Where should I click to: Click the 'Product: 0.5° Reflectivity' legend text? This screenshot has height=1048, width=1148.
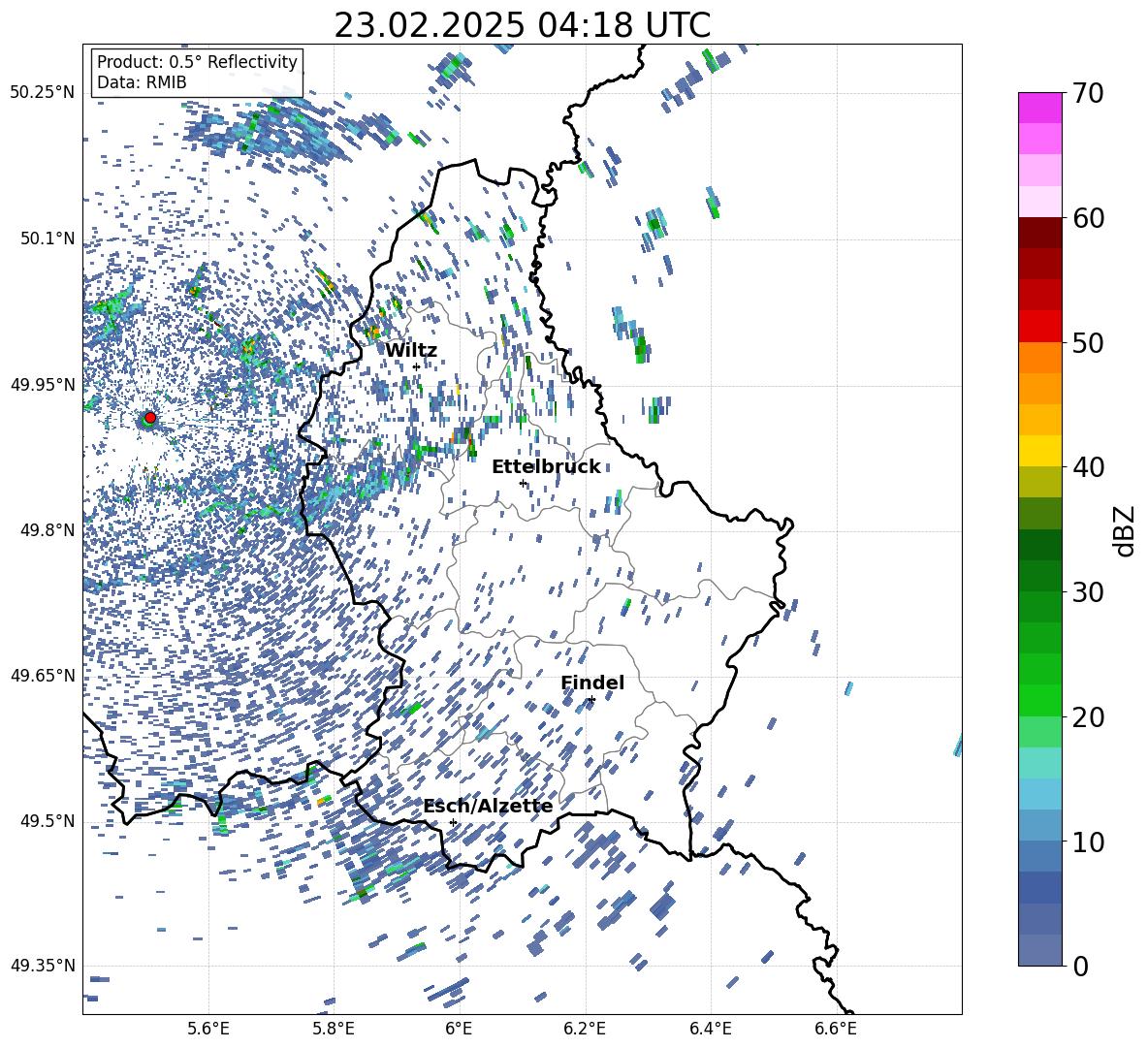[x=197, y=62]
